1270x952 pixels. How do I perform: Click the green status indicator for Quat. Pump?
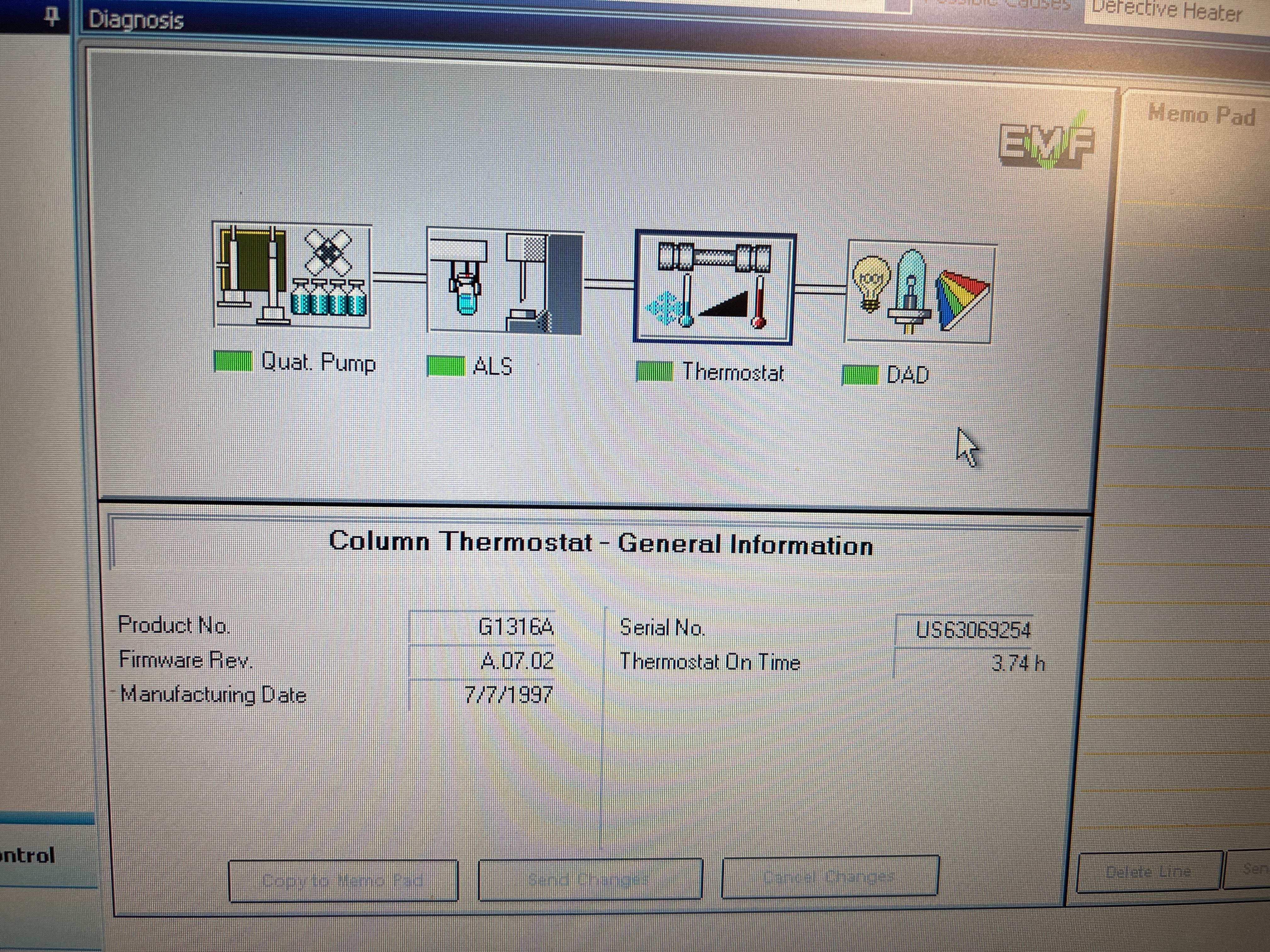click(232, 361)
